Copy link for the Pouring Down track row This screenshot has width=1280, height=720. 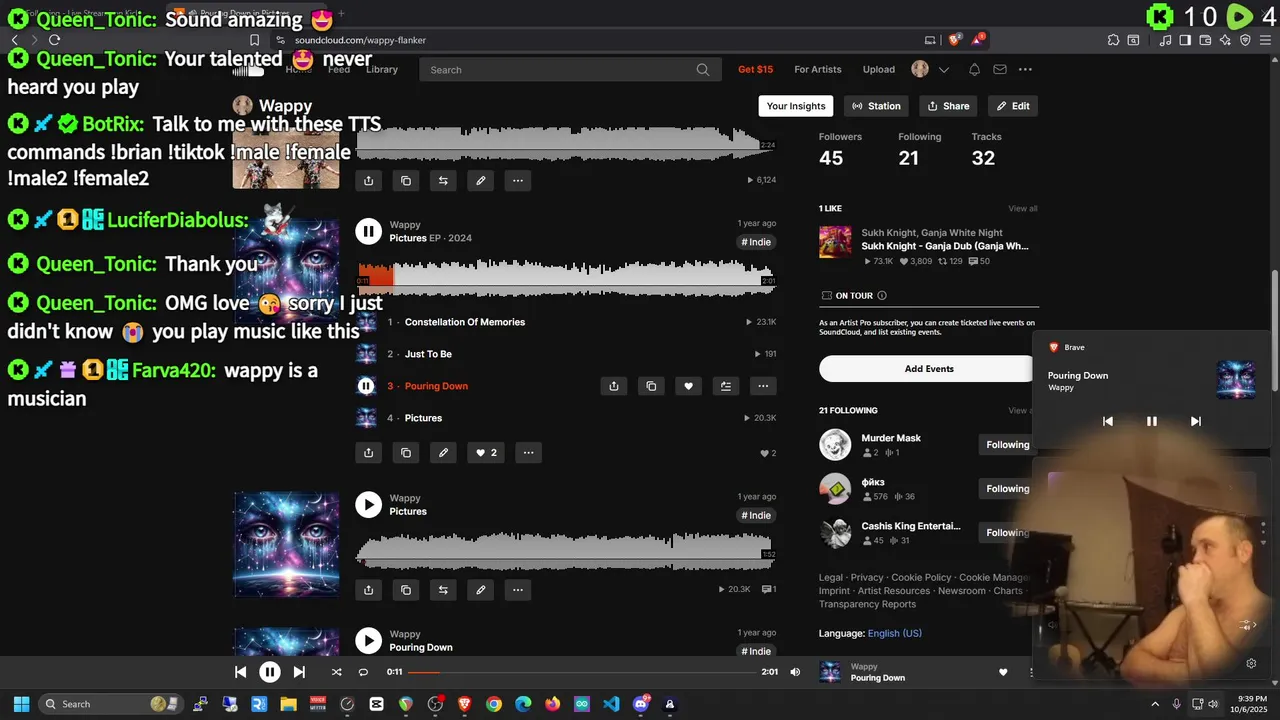pos(651,386)
